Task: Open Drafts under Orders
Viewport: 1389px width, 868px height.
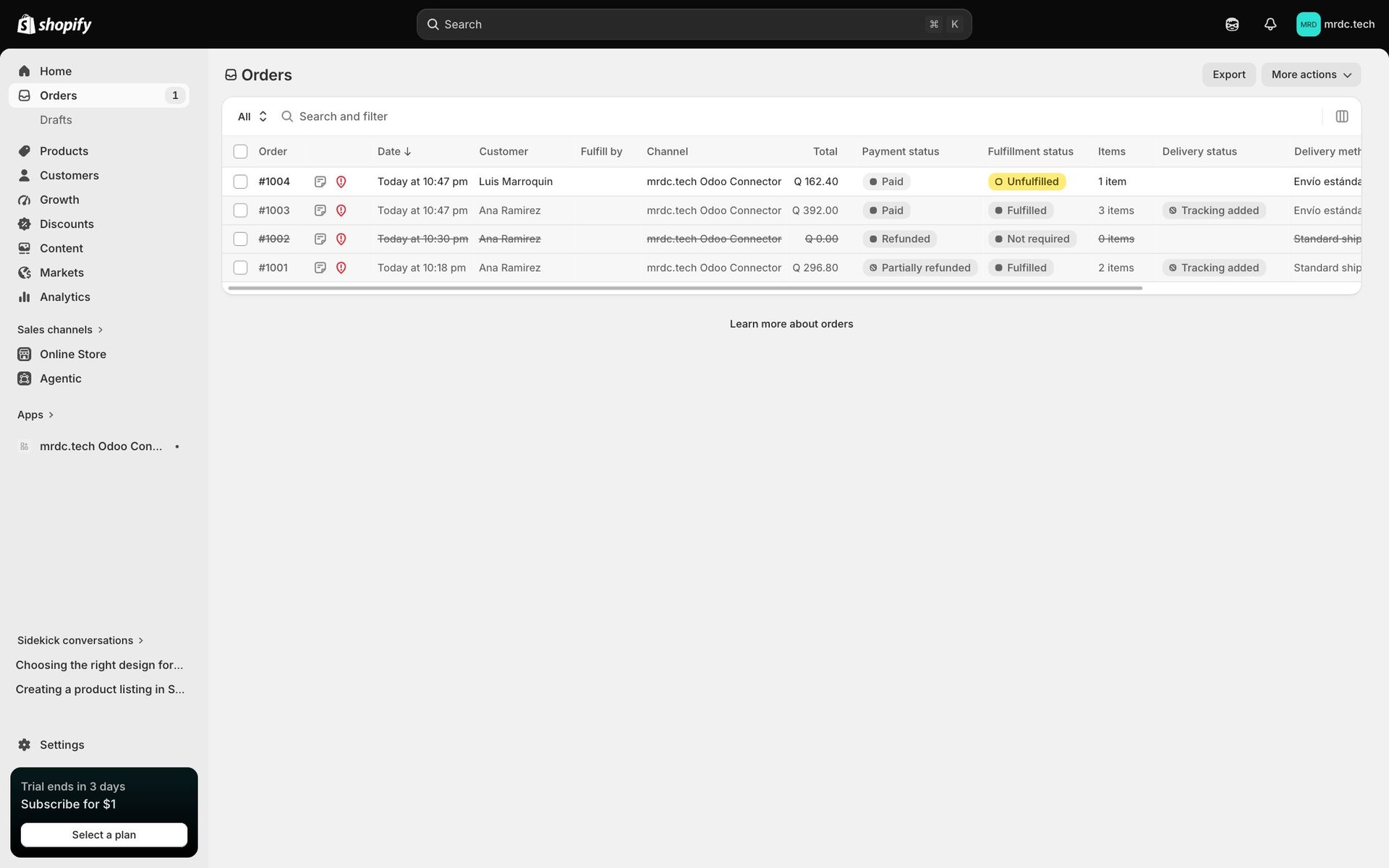Action: tap(56, 120)
